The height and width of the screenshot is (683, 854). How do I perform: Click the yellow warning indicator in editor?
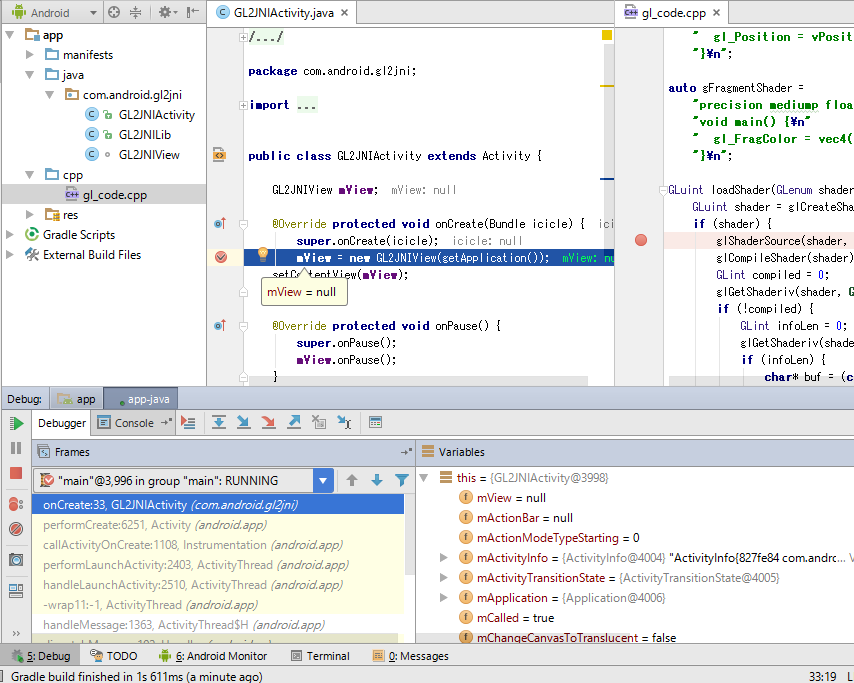click(x=607, y=35)
